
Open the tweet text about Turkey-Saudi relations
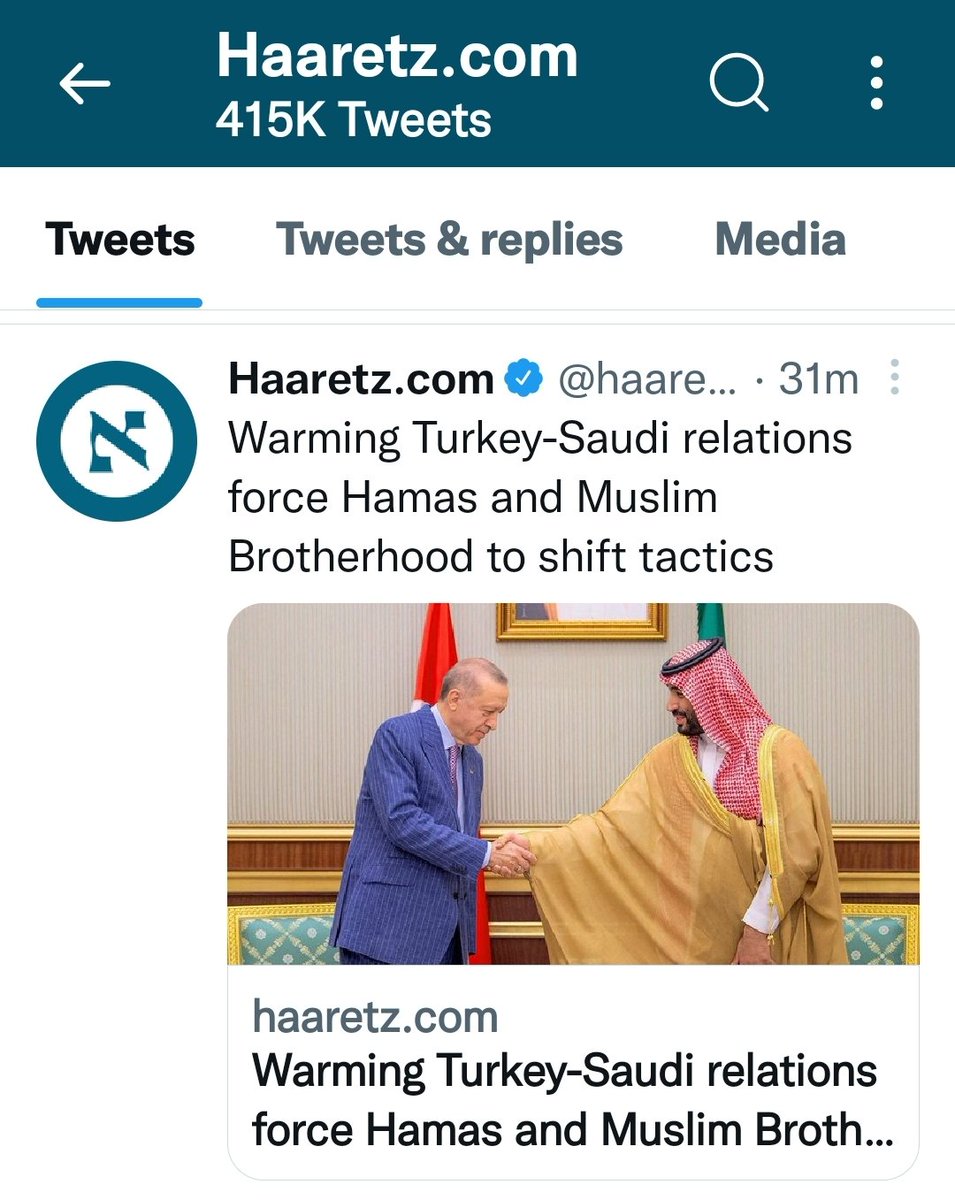tap(540, 497)
